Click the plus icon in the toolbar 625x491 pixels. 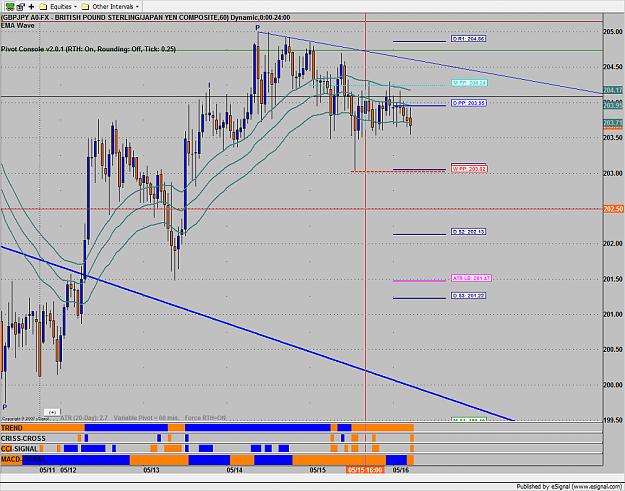[31, 7]
